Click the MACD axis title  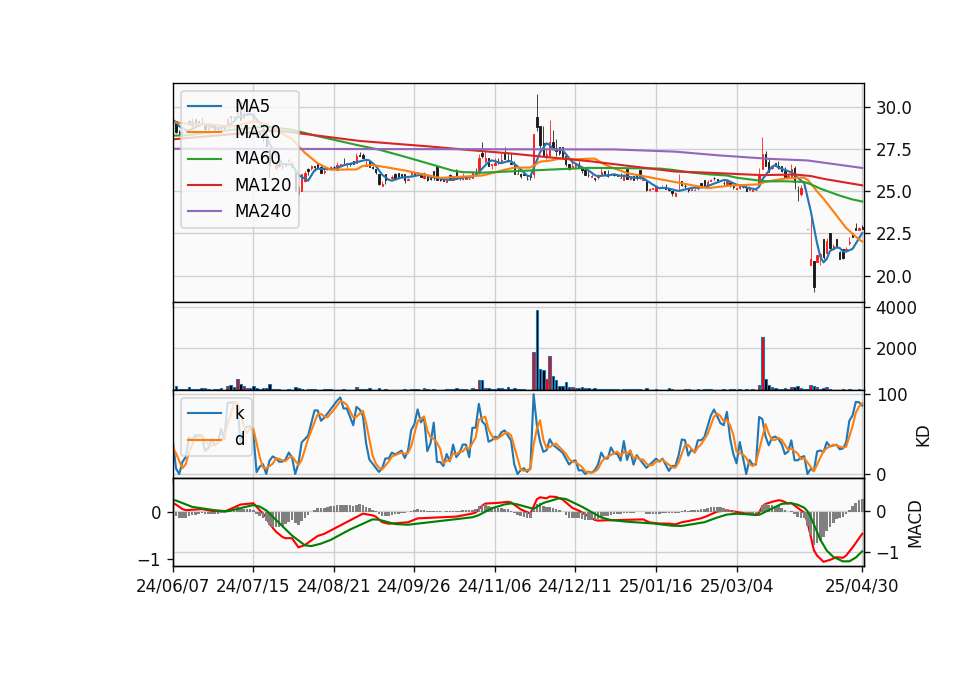point(915,525)
